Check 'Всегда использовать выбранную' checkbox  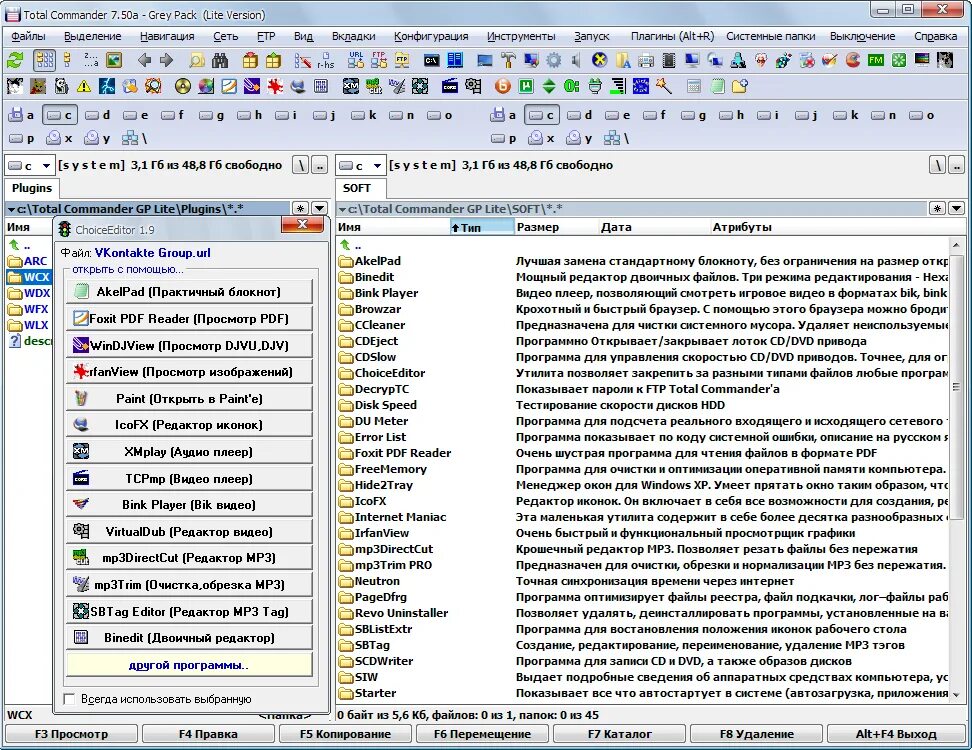[69, 699]
